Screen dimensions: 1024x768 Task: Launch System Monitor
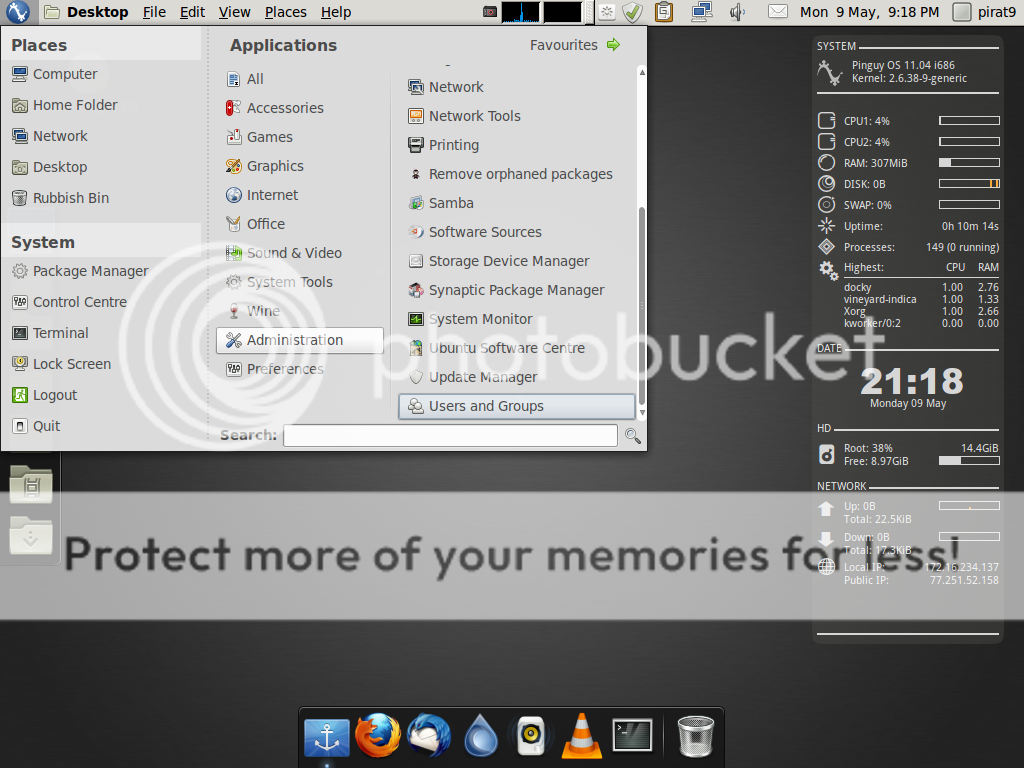tap(516, 319)
